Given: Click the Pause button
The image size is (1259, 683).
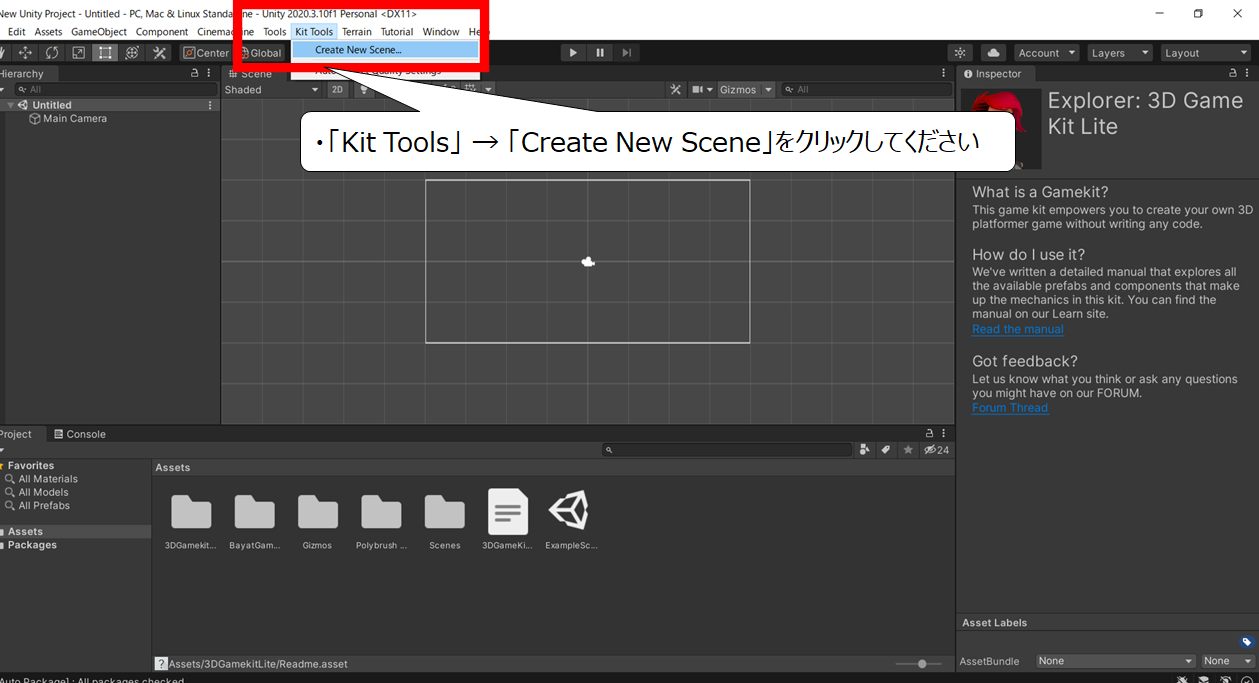Looking at the screenshot, I should pyautogui.click(x=600, y=53).
